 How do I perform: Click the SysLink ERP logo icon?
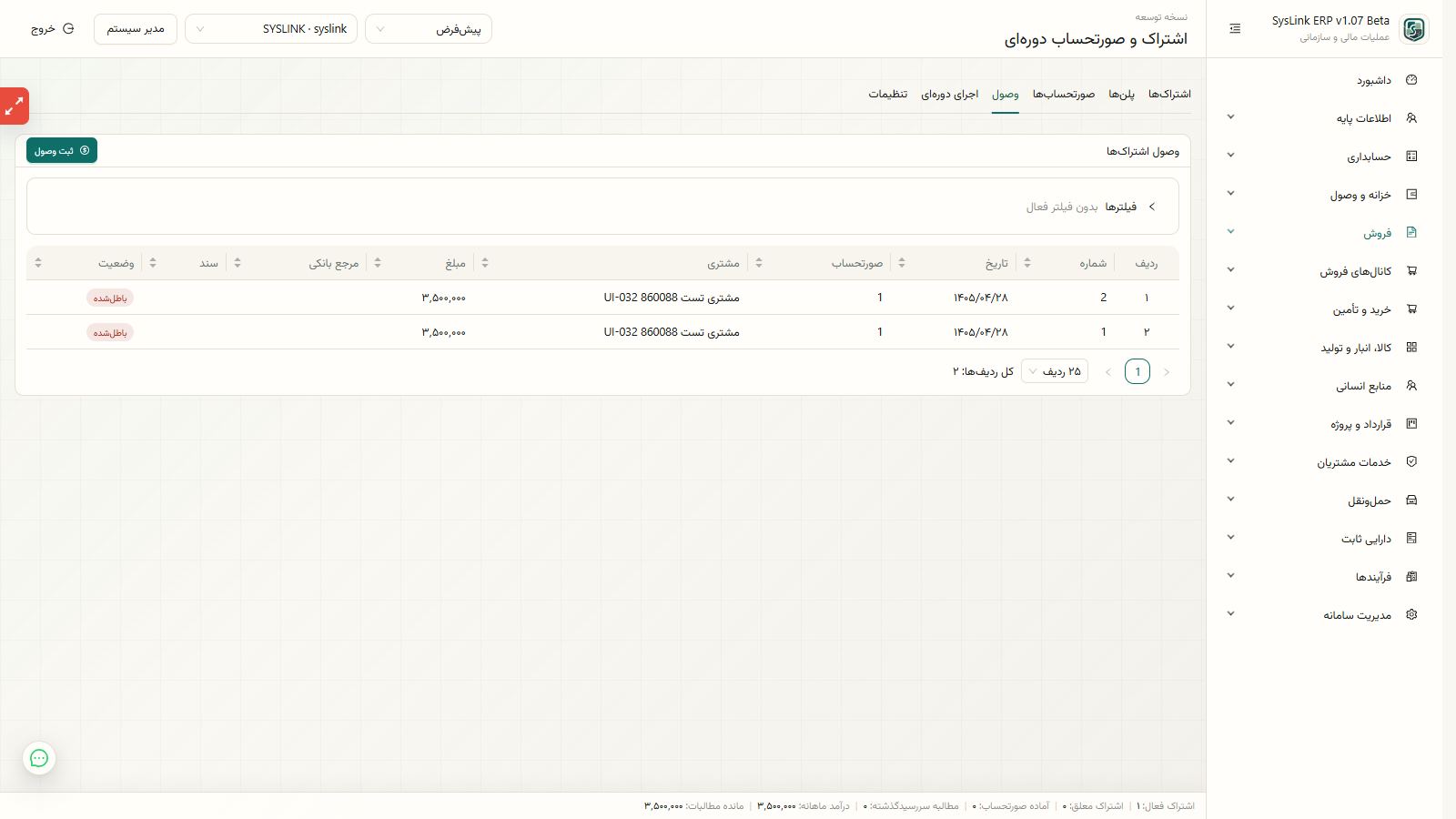(1413, 29)
